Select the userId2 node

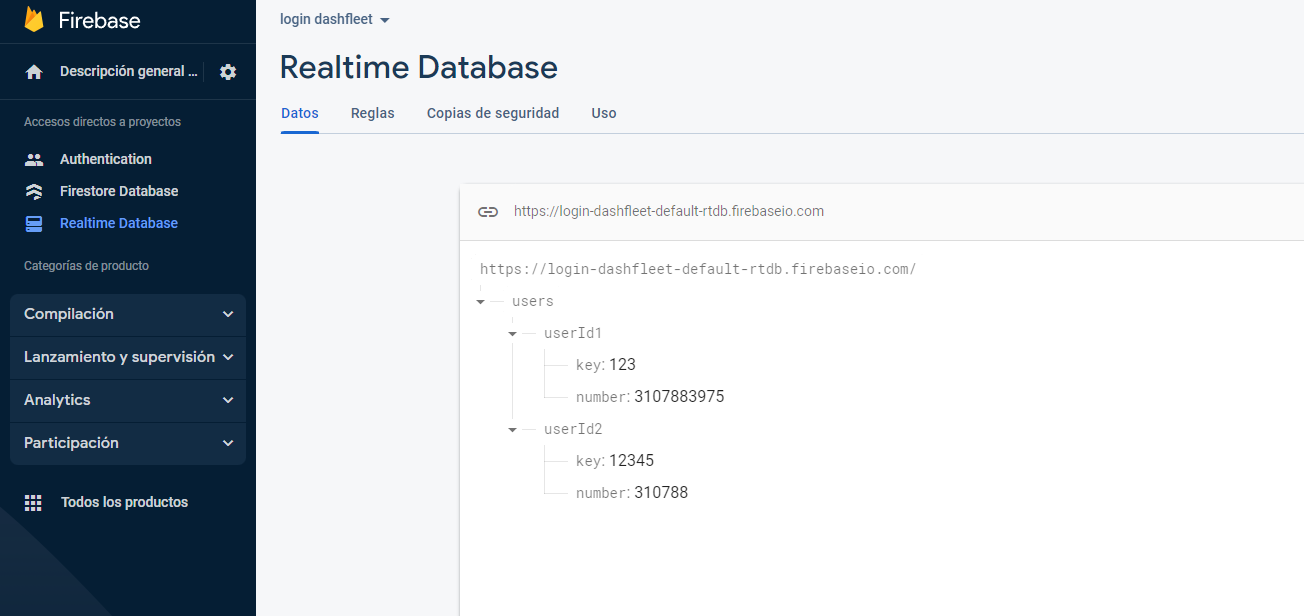tap(573, 429)
